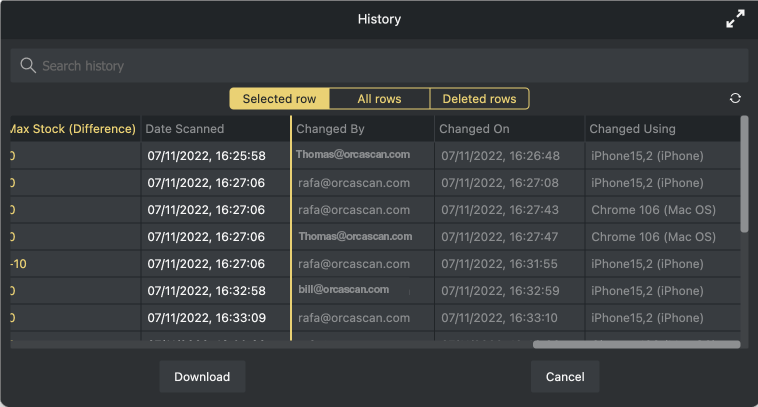Focus the Search history input field
Screen dimensions: 758x407
click(x=390, y=66)
